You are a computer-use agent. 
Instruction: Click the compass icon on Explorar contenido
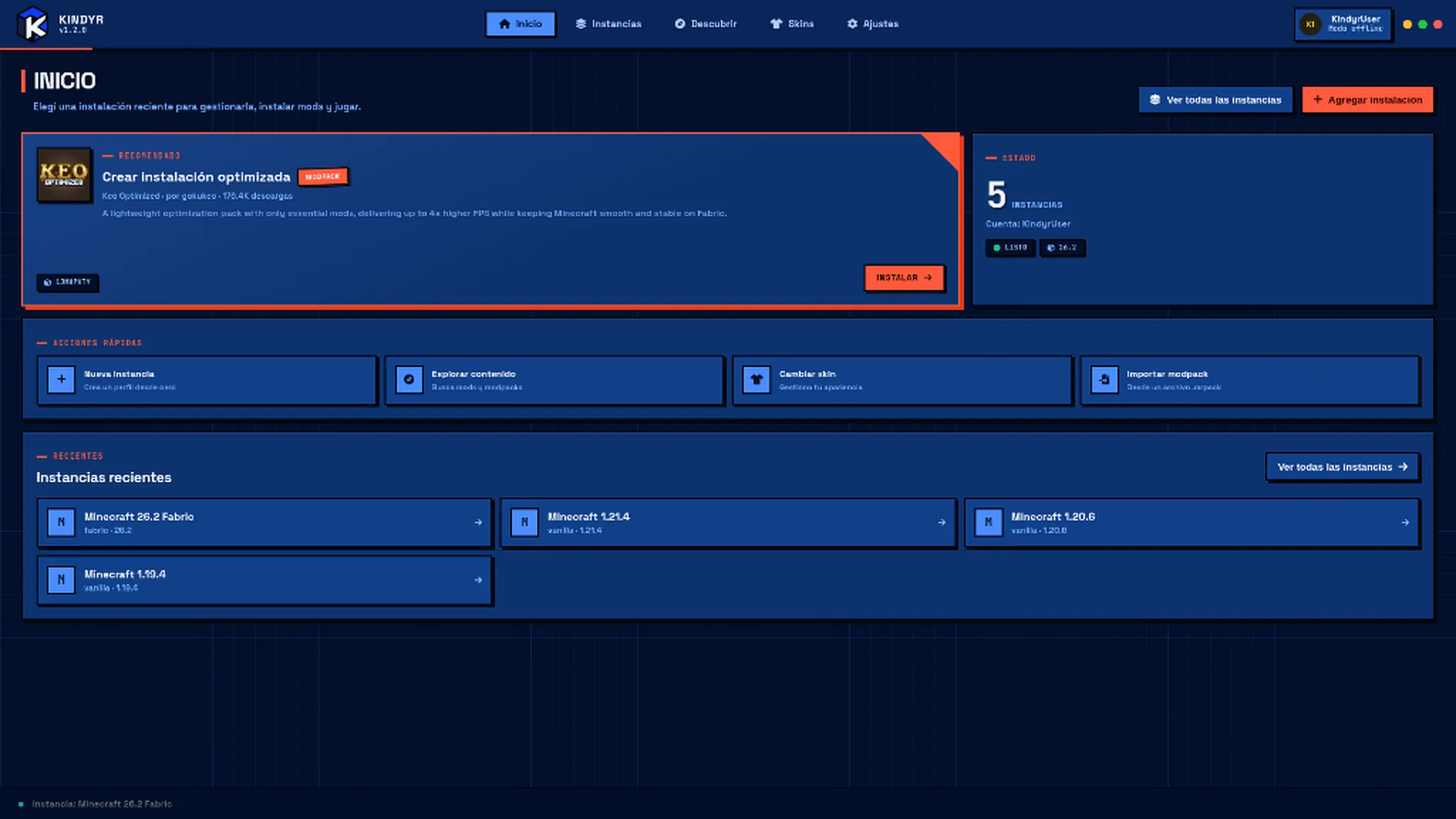409,380
